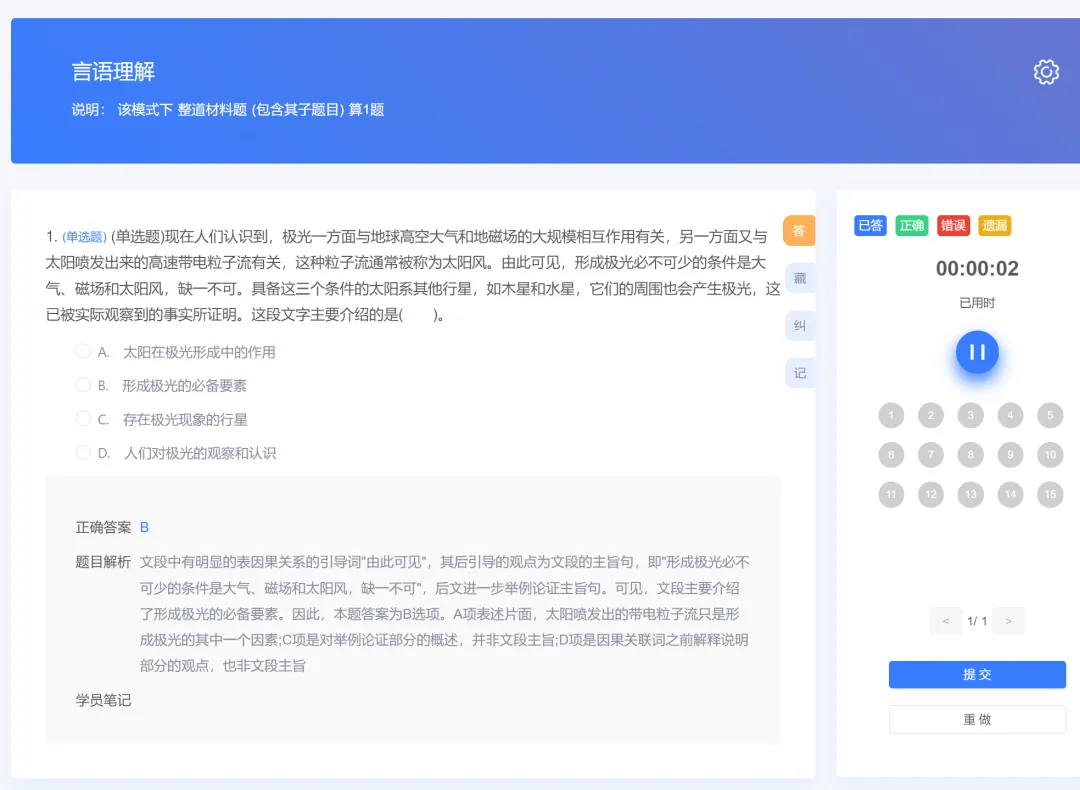
Task: Click the 说明 description line in header
Action: [x=228, y=110]
